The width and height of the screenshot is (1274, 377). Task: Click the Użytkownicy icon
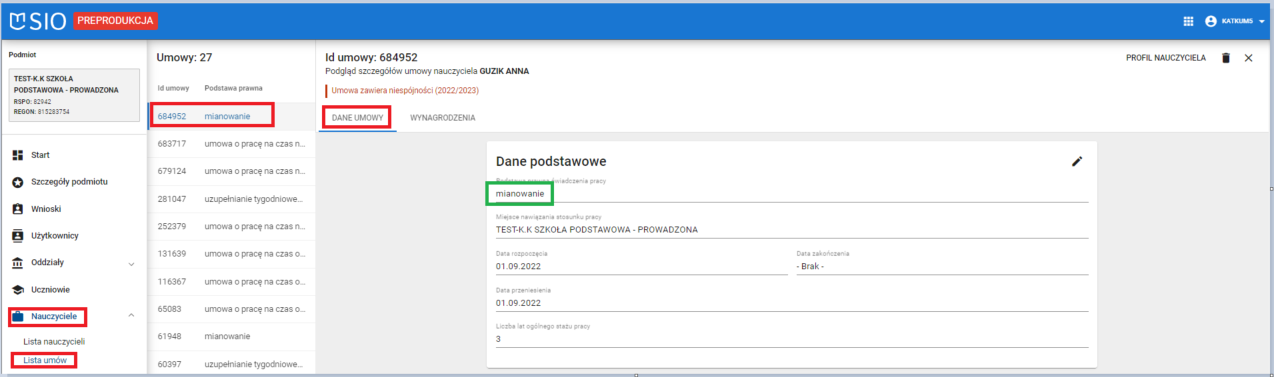(17, 236)
